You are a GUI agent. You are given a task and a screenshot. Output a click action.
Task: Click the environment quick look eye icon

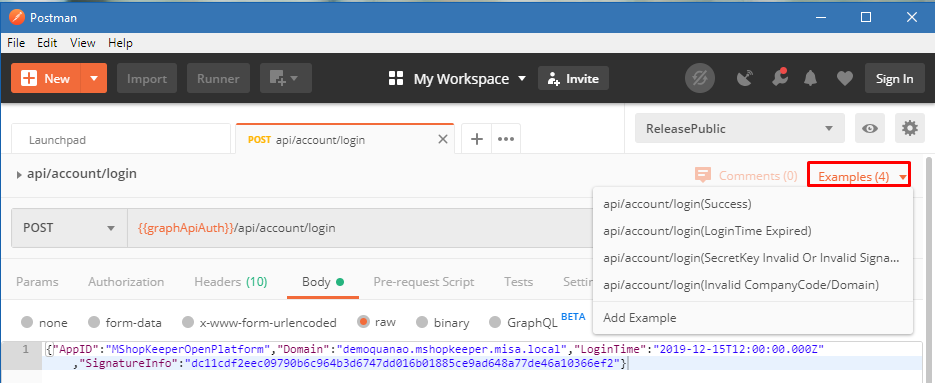pyautogui.click(x=870, y=128)
